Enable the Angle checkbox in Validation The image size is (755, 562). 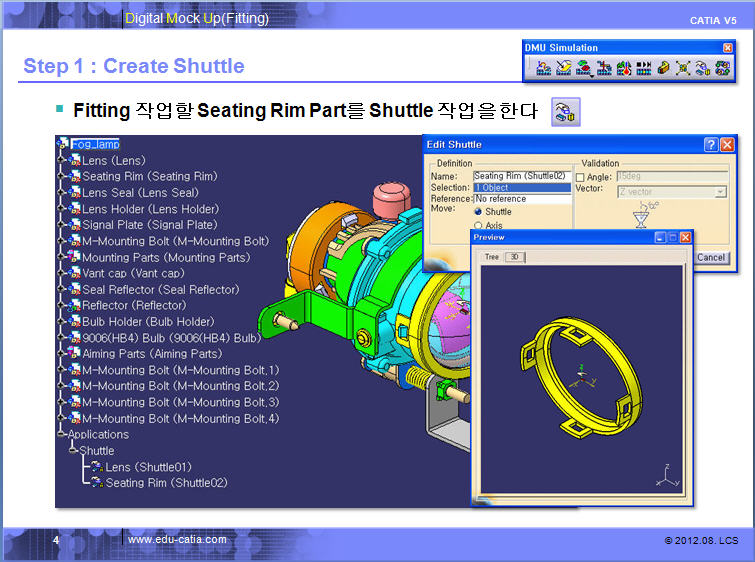581,177
